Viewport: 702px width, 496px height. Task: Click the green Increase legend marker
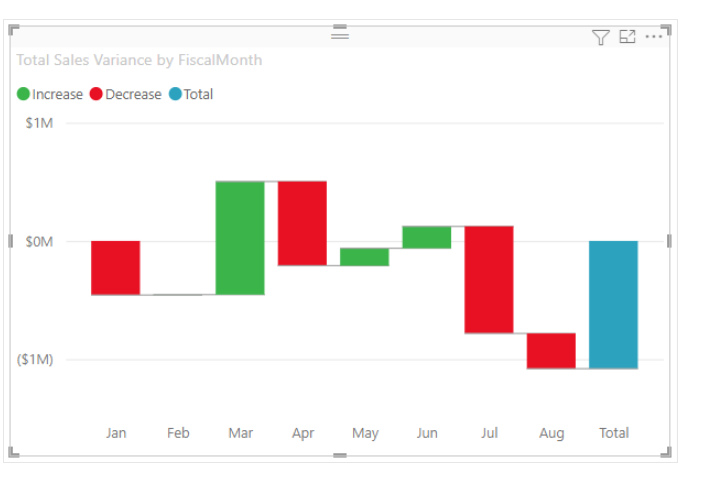(x=23, y=94)
